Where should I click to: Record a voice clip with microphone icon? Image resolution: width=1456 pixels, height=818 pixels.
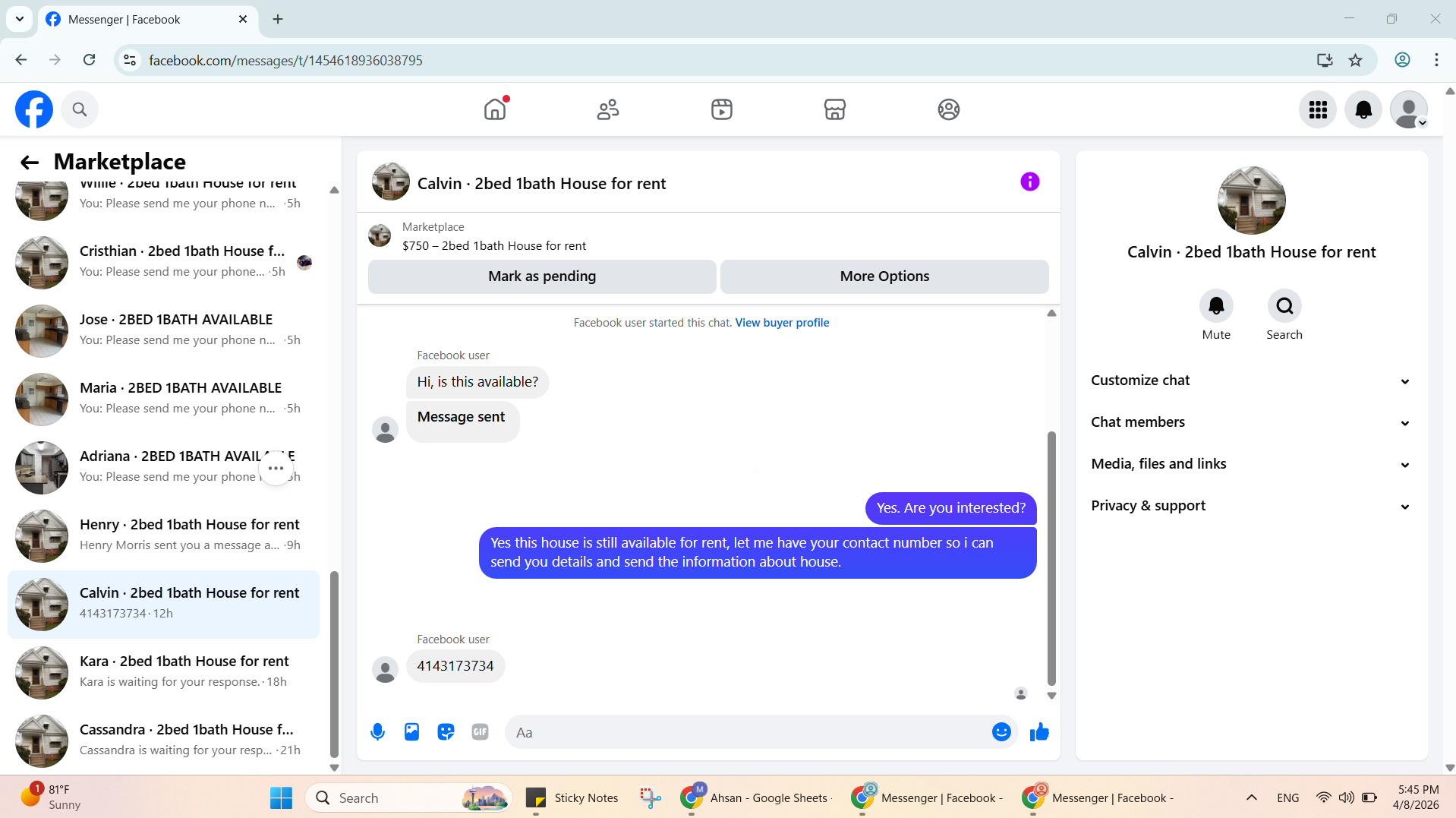377,732
